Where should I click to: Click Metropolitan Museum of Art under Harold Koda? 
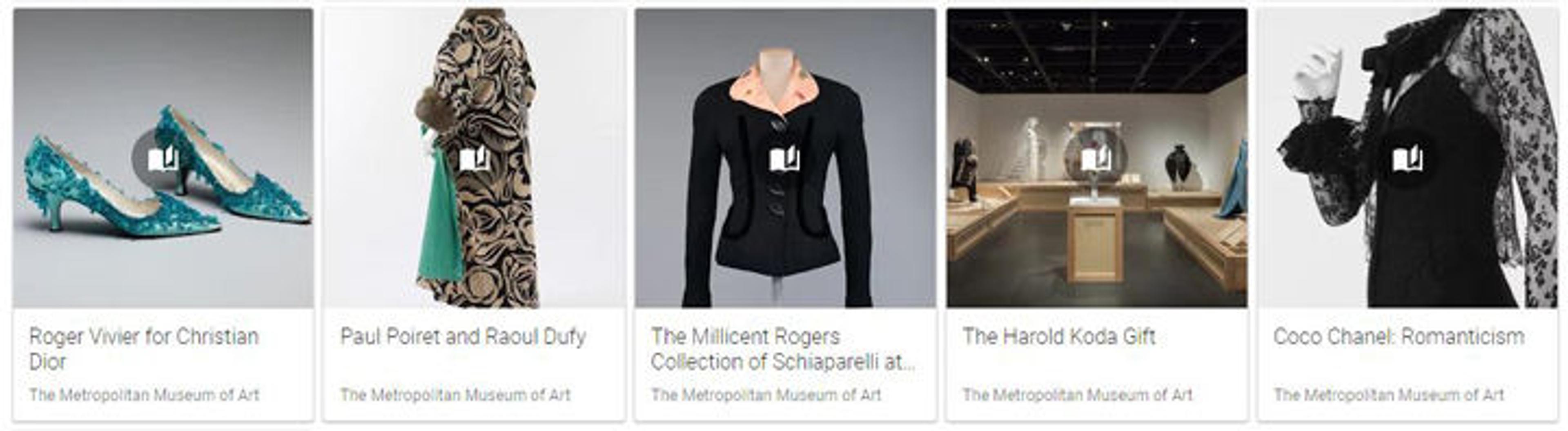(x=1078, y=395)
